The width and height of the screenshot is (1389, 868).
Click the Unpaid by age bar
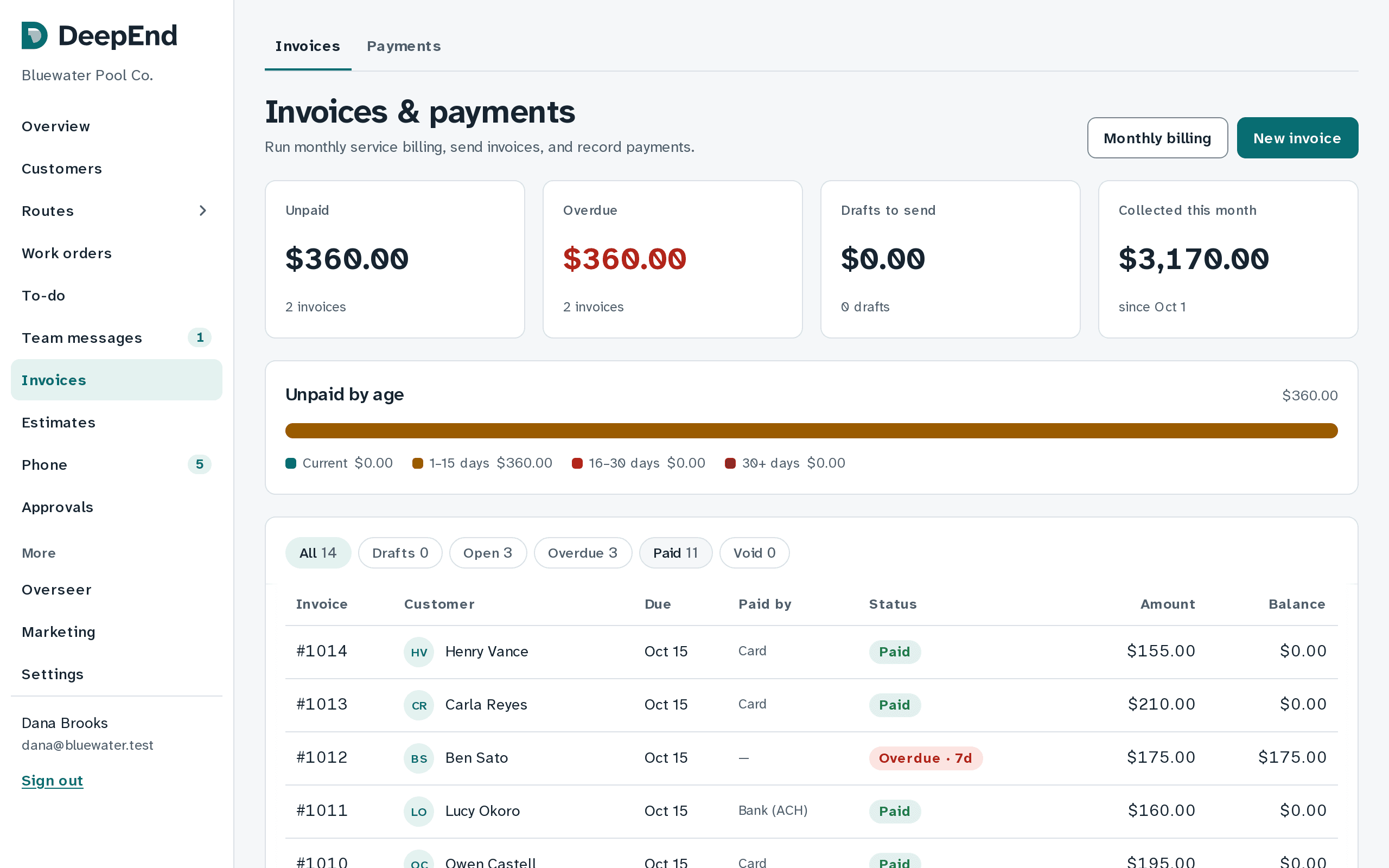click(812, 431)
